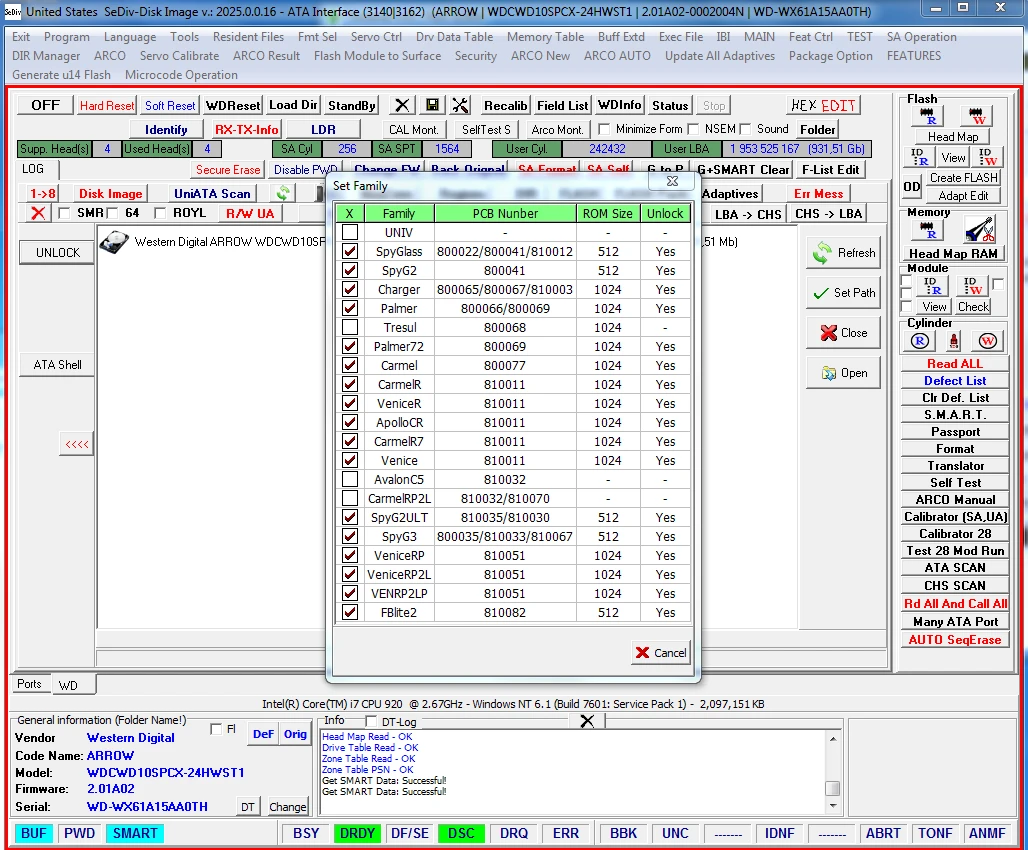Click the ATA Shell button
The width and height of the screenshot is (1028, 850).
tap(58, 365)
